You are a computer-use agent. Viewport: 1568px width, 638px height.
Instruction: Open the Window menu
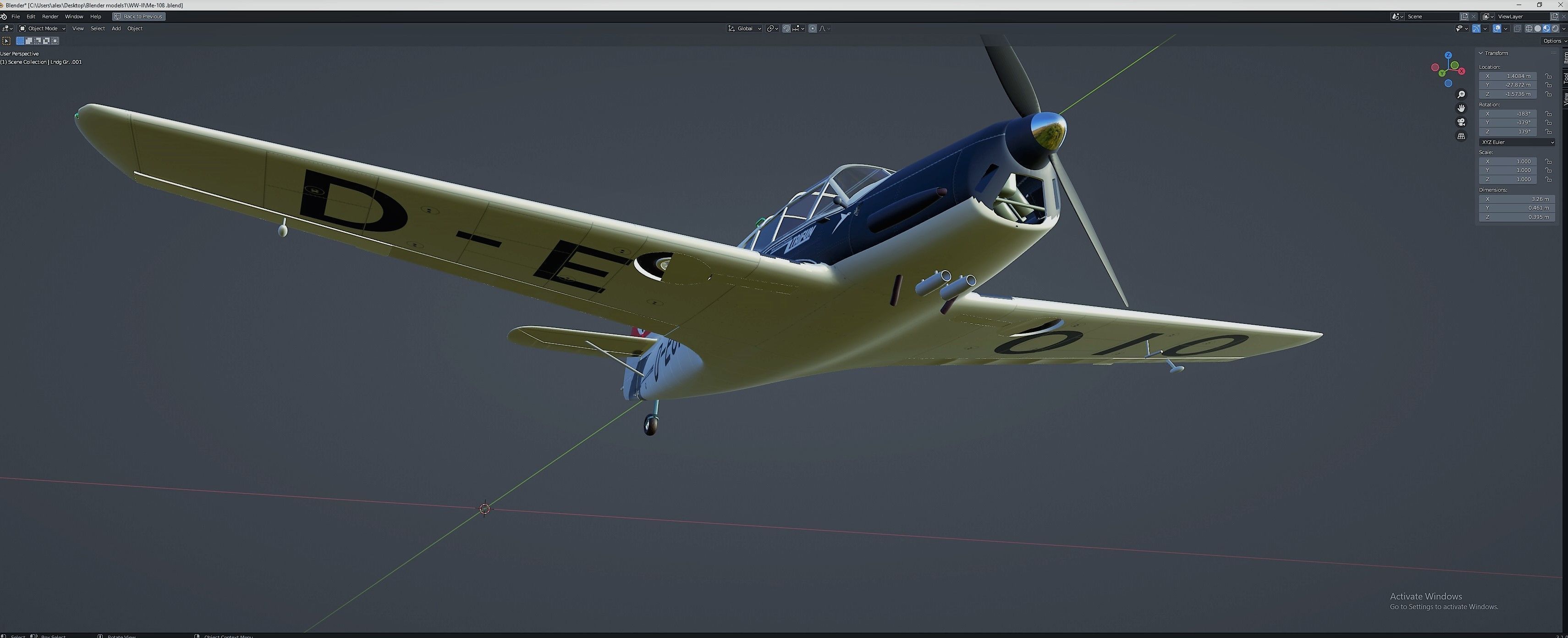(74, 17)
